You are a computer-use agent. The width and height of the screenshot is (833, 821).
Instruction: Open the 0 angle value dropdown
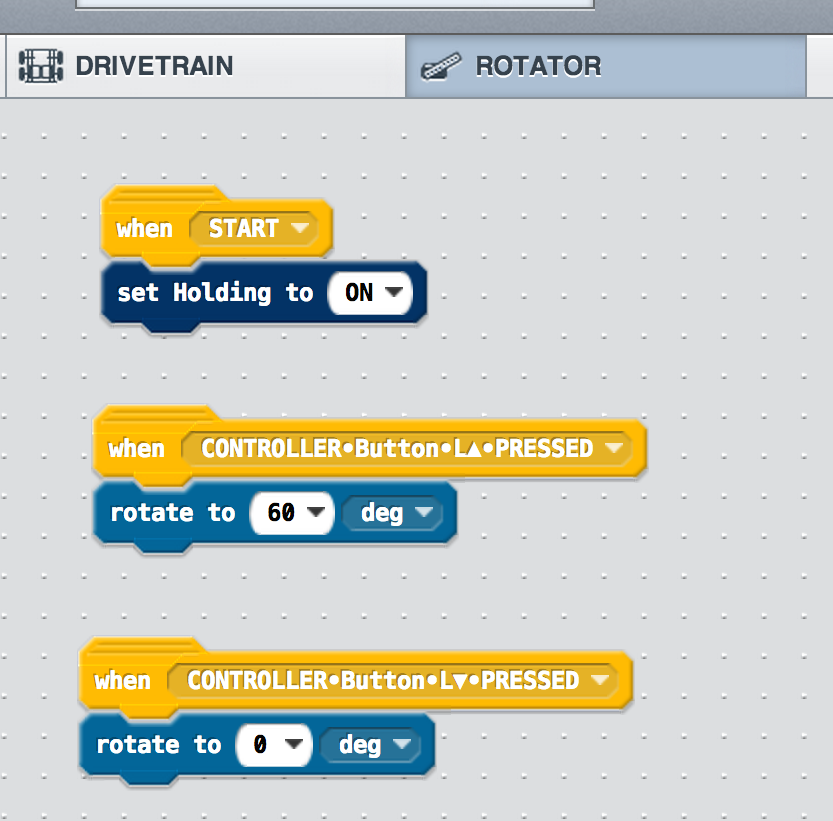pos(273,745)
